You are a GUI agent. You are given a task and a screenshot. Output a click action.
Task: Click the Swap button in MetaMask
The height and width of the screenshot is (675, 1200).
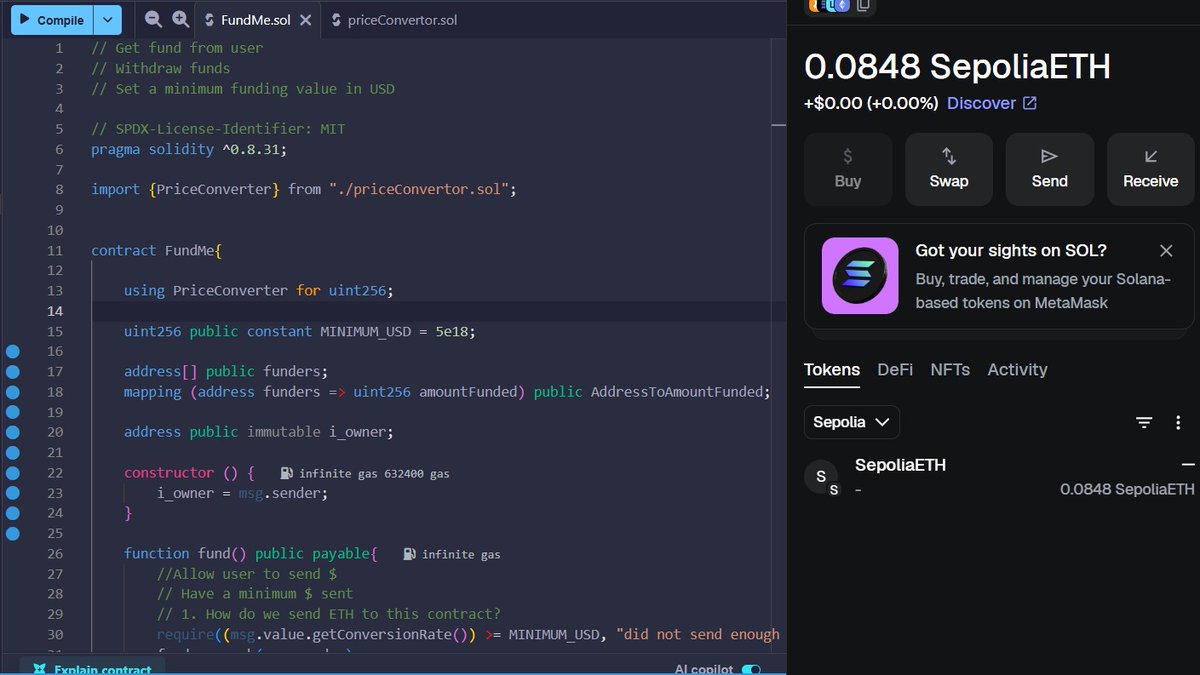click(x=949, y=169)
